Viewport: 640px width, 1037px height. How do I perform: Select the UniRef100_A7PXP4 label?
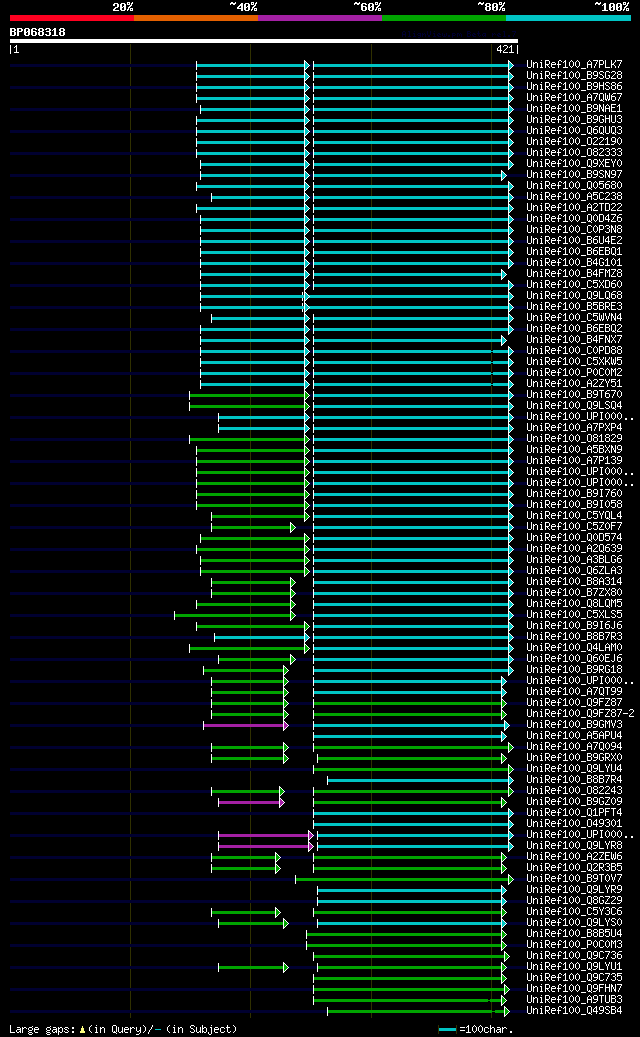click(574, 427)
